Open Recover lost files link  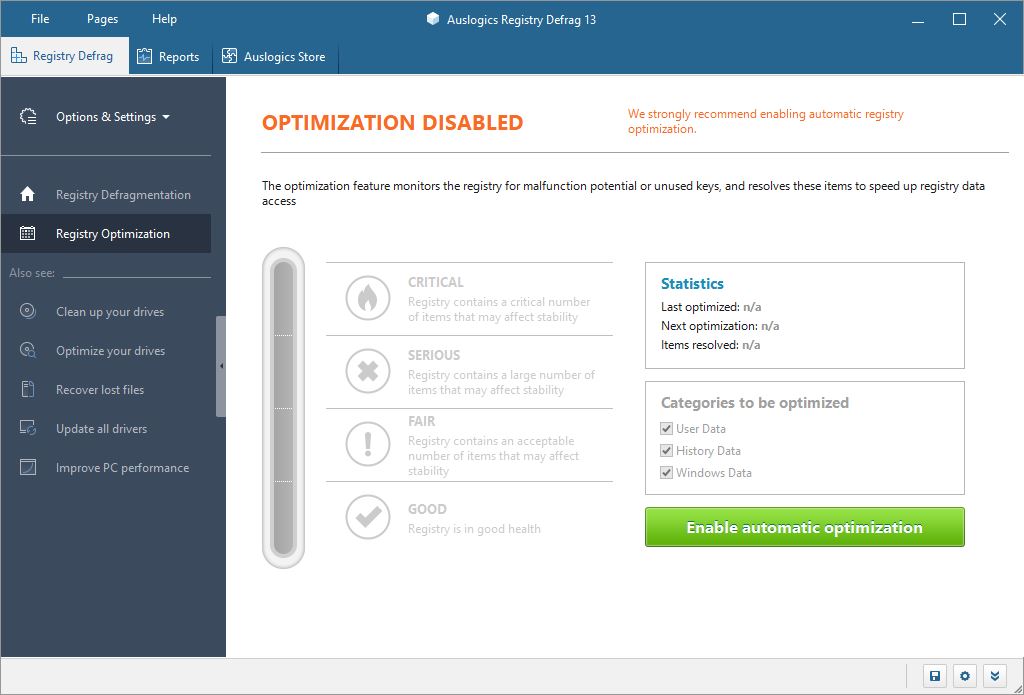click(100, 389)
